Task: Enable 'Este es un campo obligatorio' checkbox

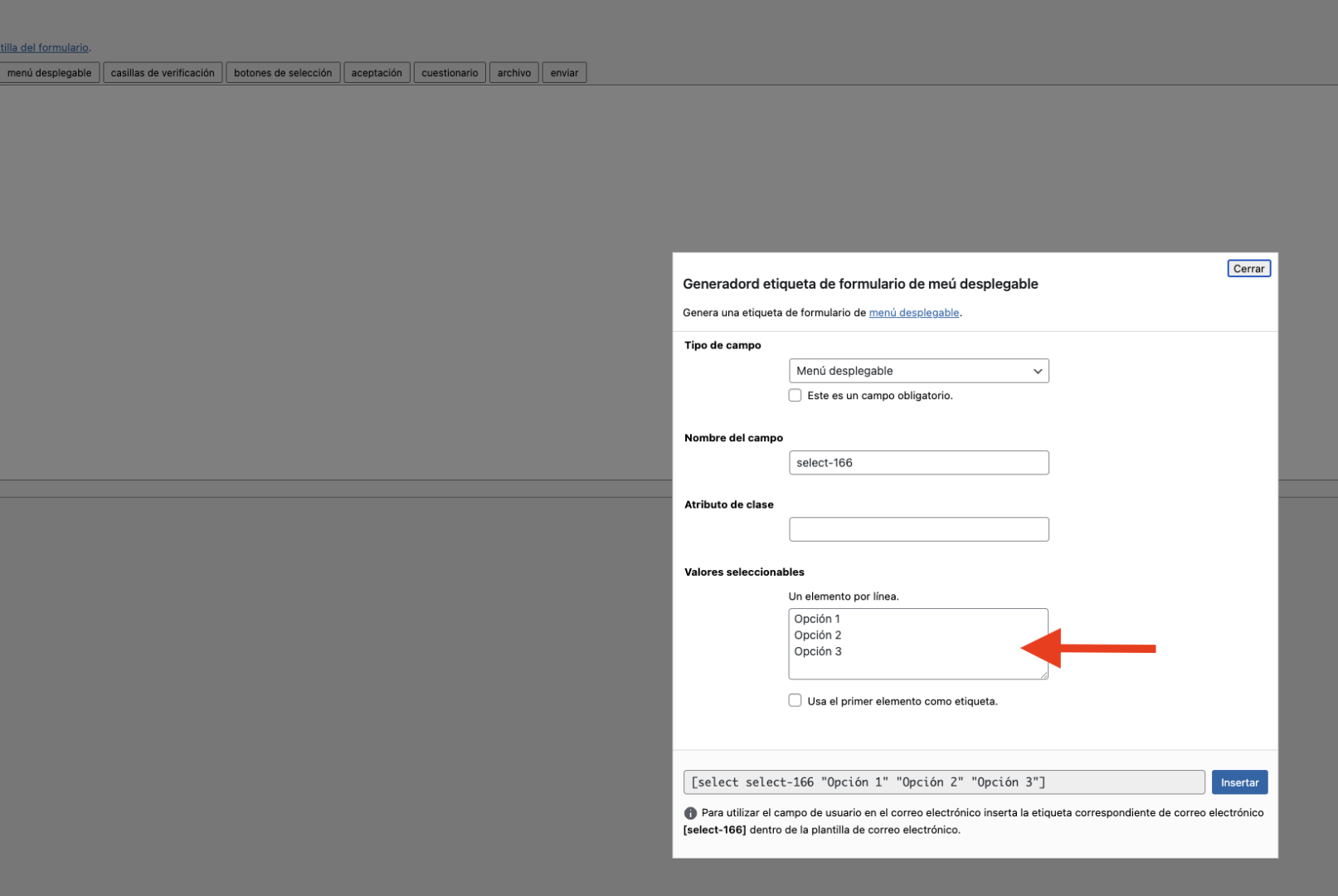Action: [795, 396]
